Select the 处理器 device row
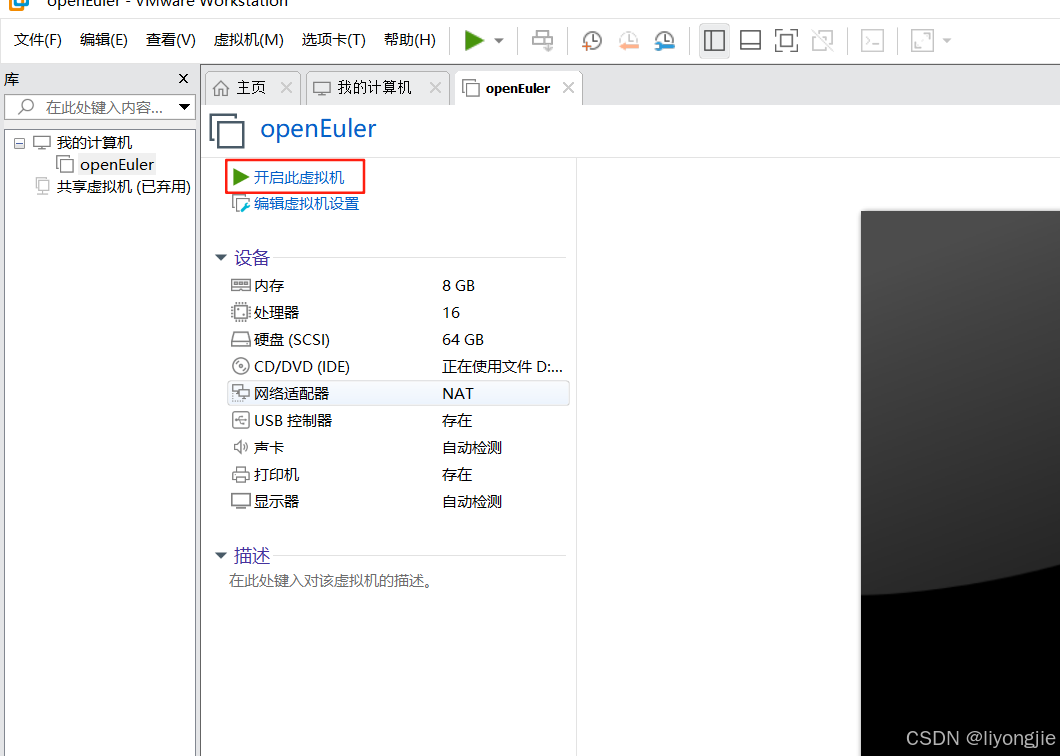1060x756 pixels. pos(398,312)
